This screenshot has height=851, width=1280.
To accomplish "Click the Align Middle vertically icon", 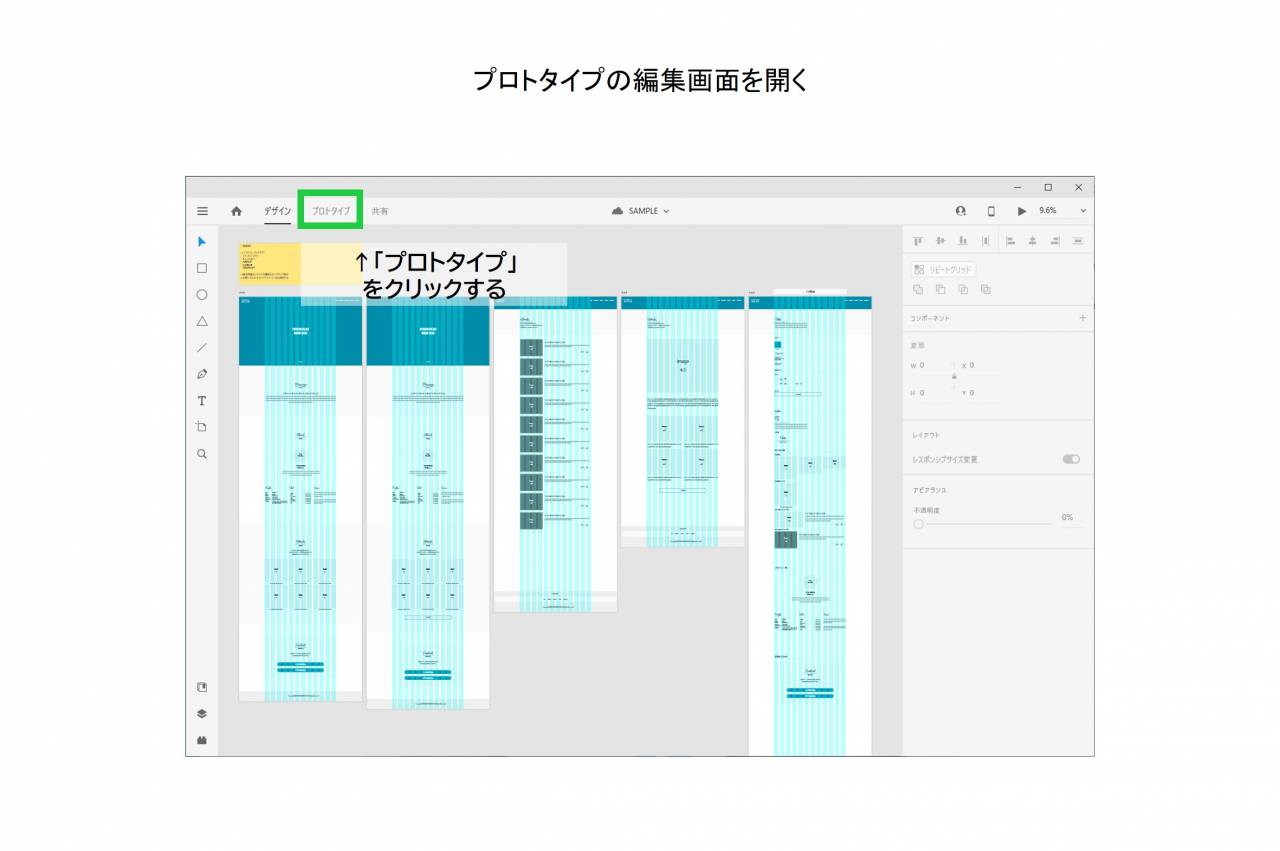I will (940, 241).
